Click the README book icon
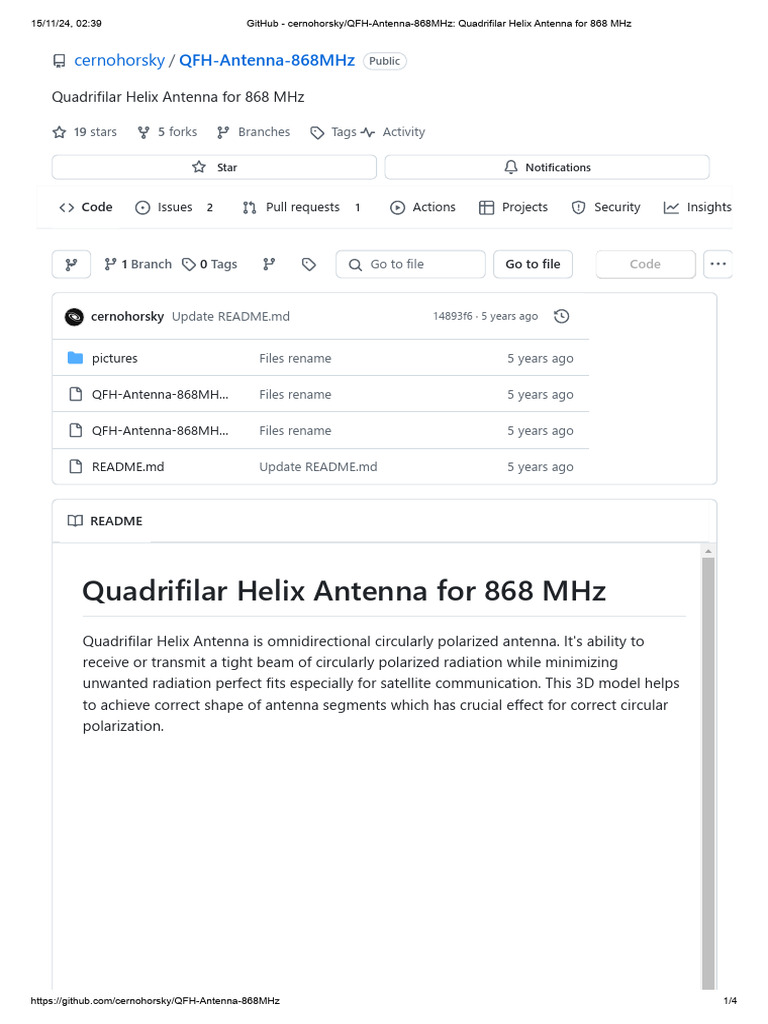 (x=75, y=521)
